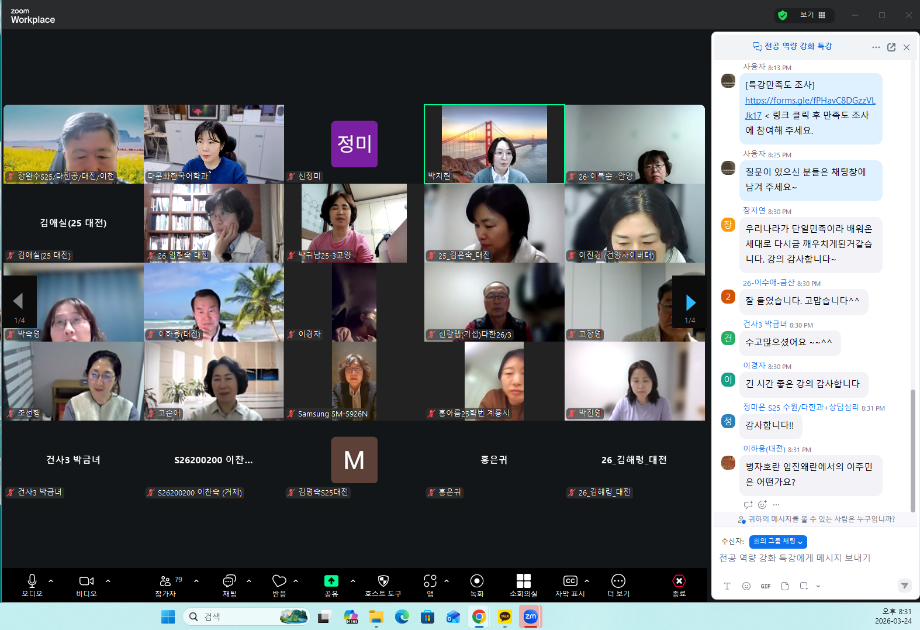Start recording with the 녹화 button
The height and width of the screenshot is (630, 920).
[x=477, y=582]
